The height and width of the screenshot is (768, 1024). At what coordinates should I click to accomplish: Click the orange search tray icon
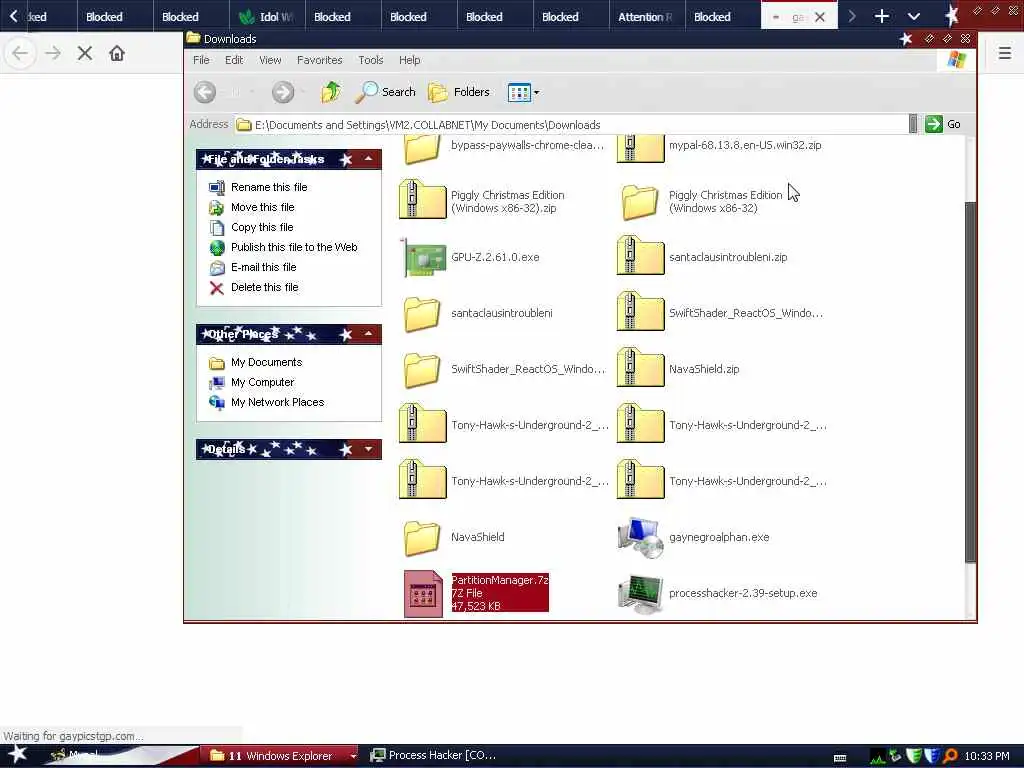950,756
